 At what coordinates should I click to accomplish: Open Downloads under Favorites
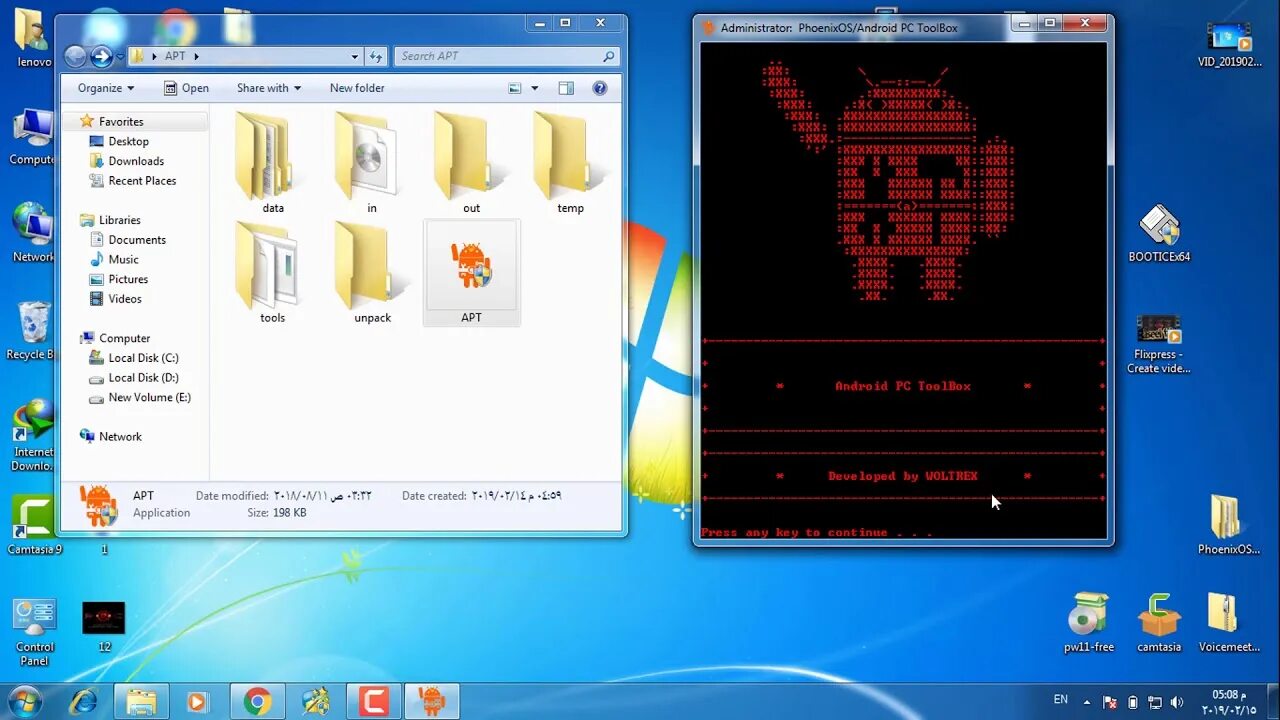click(136, 161)
